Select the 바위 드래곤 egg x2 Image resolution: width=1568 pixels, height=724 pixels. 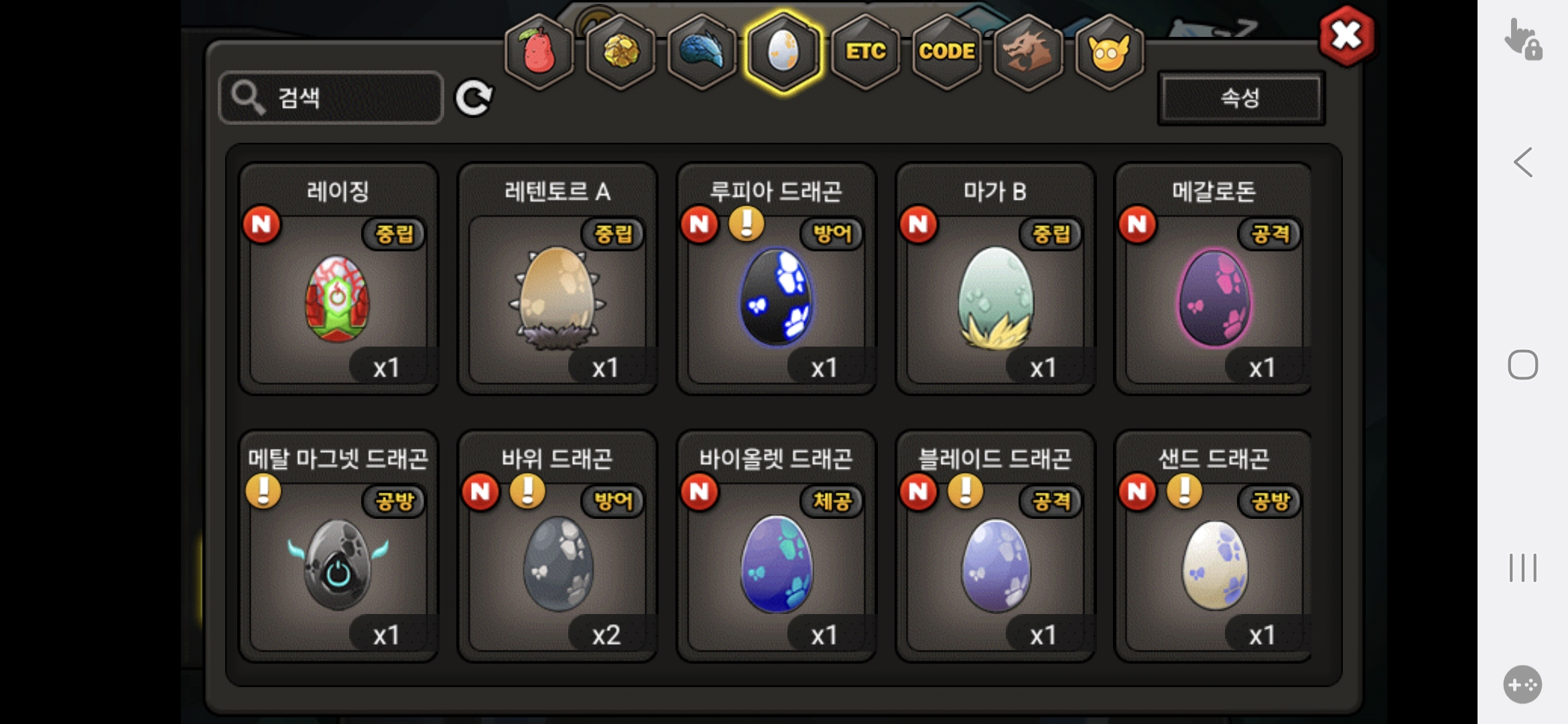[x=557, y=546]
